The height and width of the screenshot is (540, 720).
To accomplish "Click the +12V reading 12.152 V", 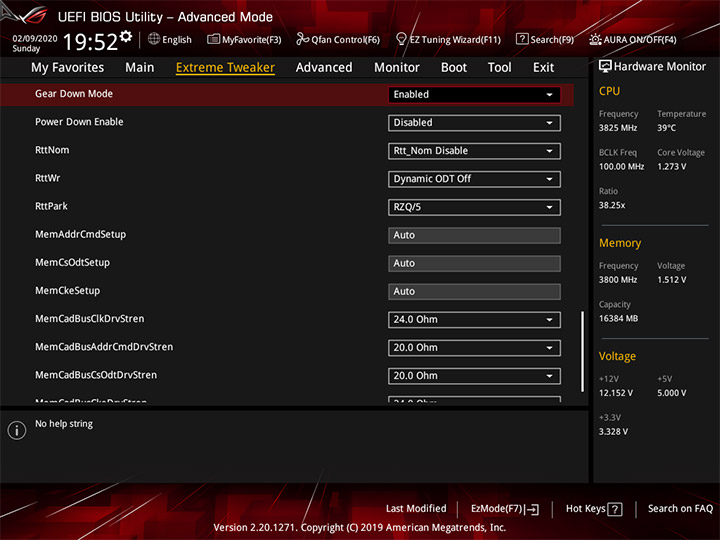I will (x=616, y=393).
